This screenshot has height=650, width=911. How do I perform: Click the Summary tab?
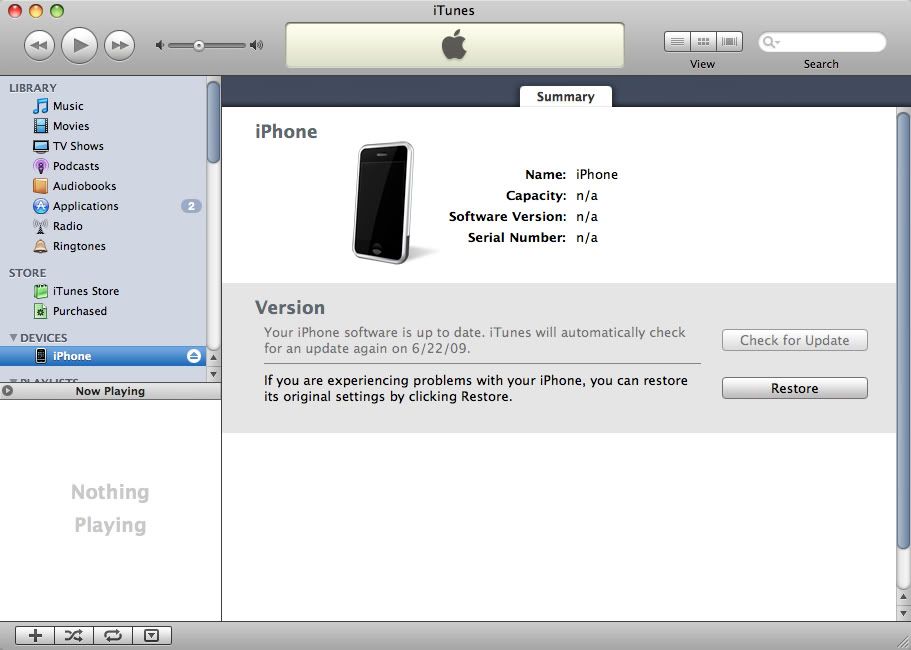tap(565, 96)
